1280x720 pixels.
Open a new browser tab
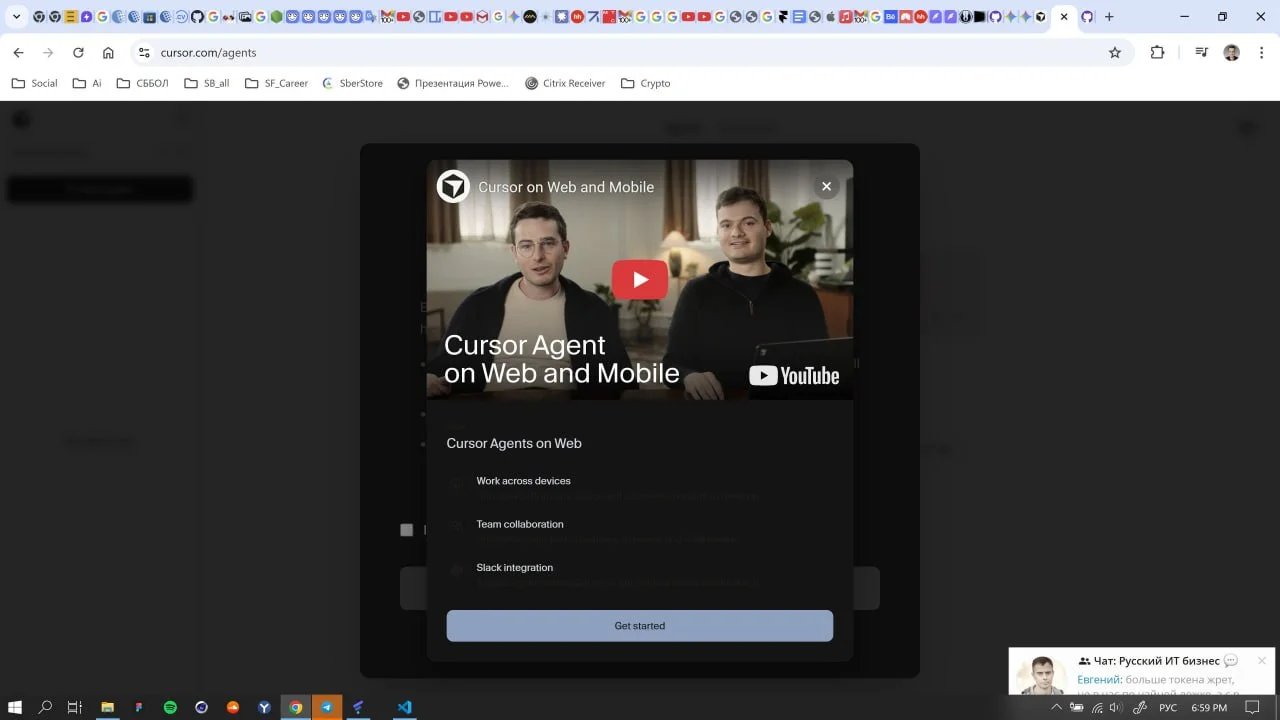1109,17
